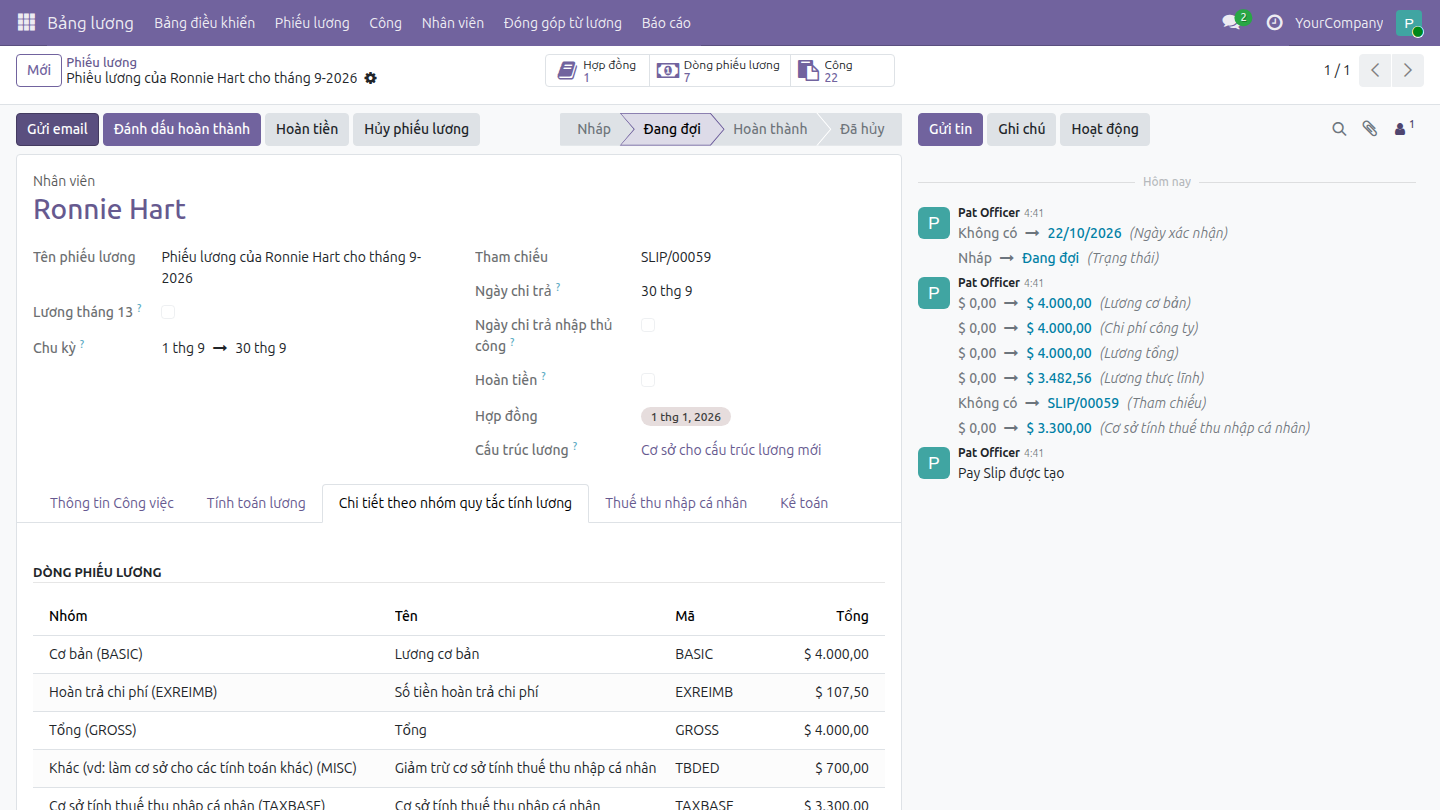Toggle the Hoàn tiền checkbox
1440x810 pixels.
pyautogui.click(x=648, y=380)
